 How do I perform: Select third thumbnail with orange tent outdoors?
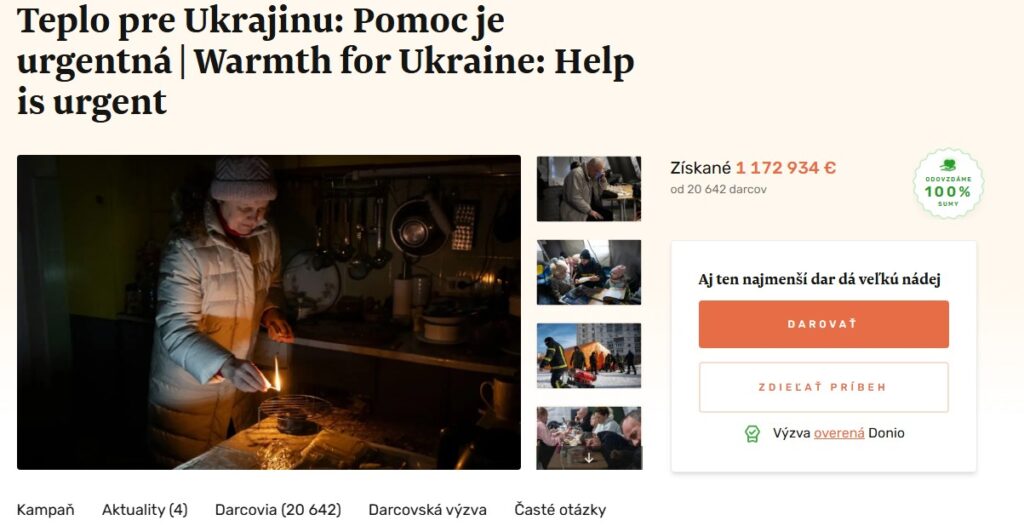coord(588,355)
